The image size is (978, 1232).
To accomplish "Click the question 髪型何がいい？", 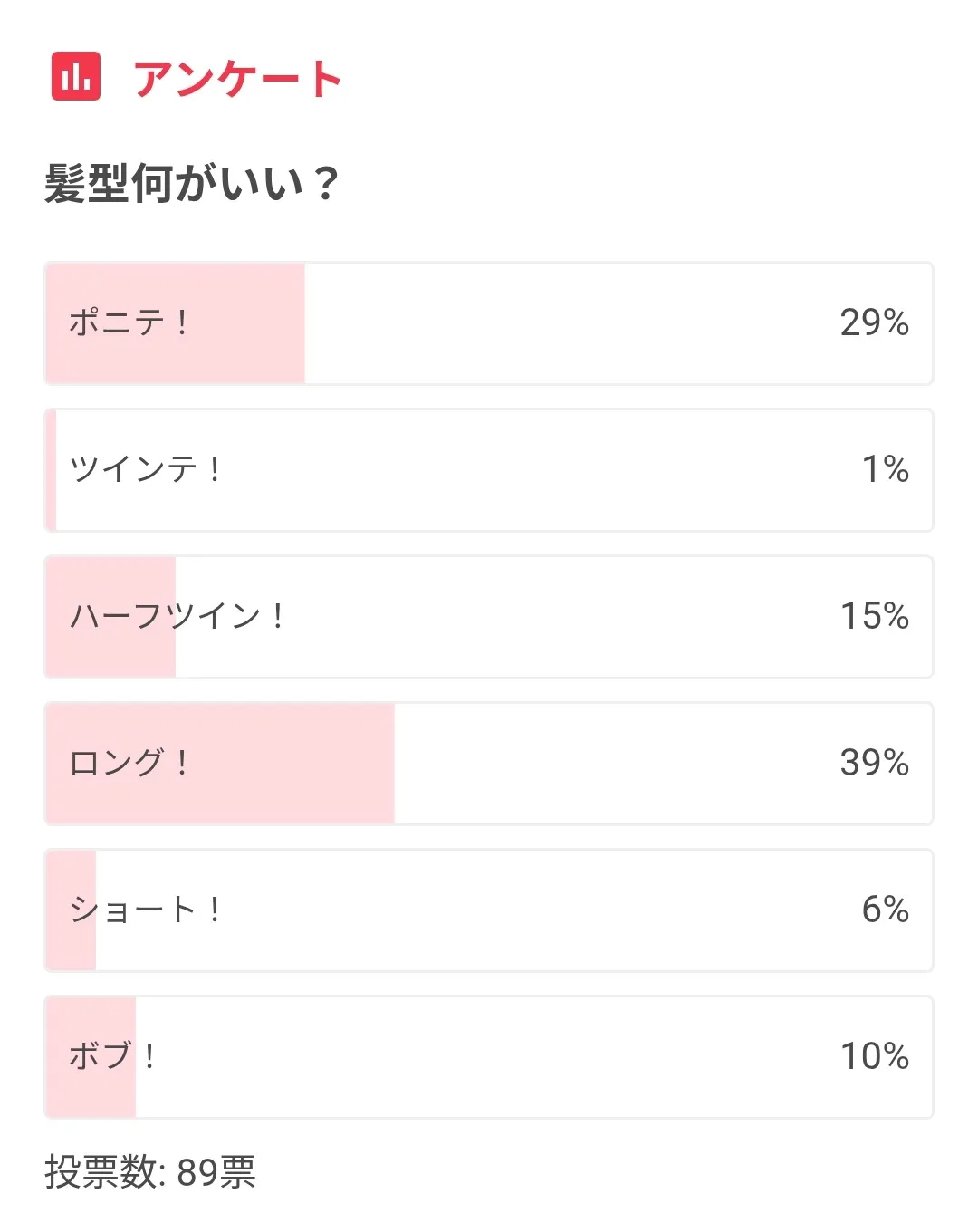I will pyautogui.click(x=191, y=183).
